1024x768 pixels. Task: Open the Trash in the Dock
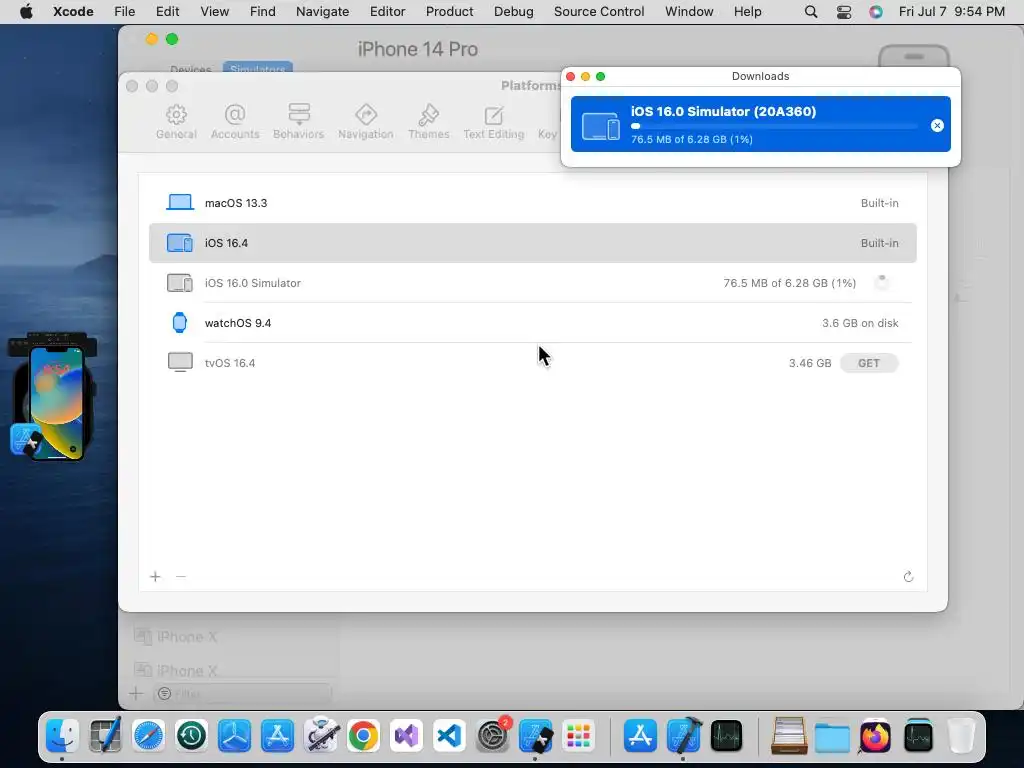pos(961,736)
